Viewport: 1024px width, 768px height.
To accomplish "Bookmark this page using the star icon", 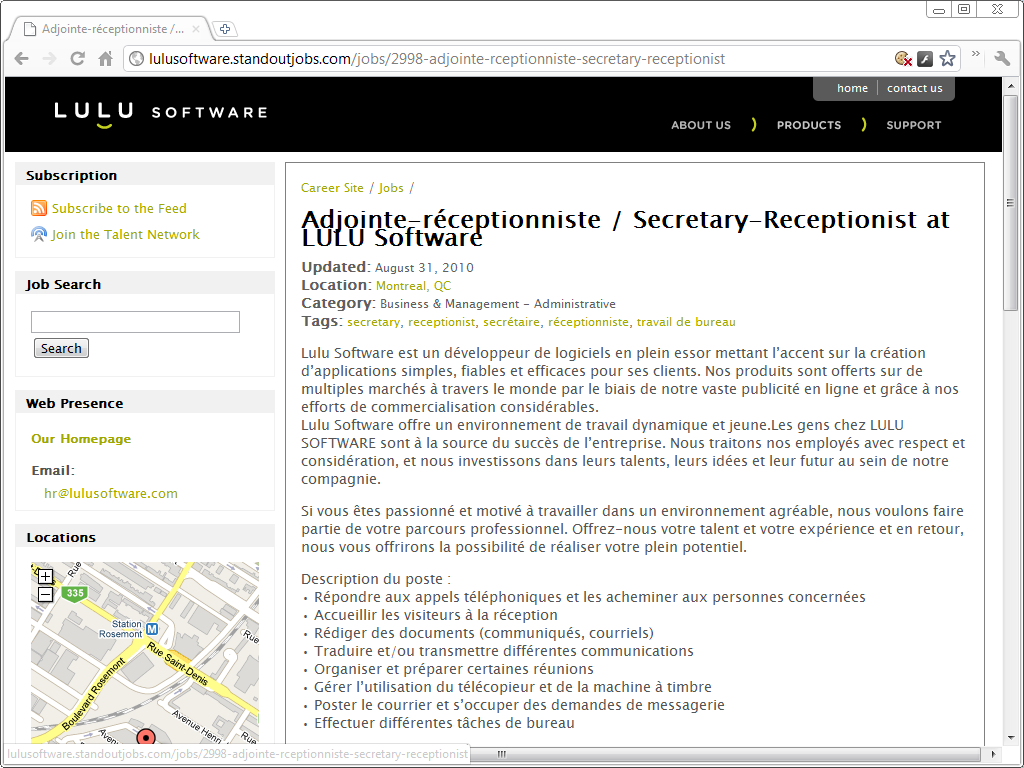I will pyautogui.click(x=947, y=58).
